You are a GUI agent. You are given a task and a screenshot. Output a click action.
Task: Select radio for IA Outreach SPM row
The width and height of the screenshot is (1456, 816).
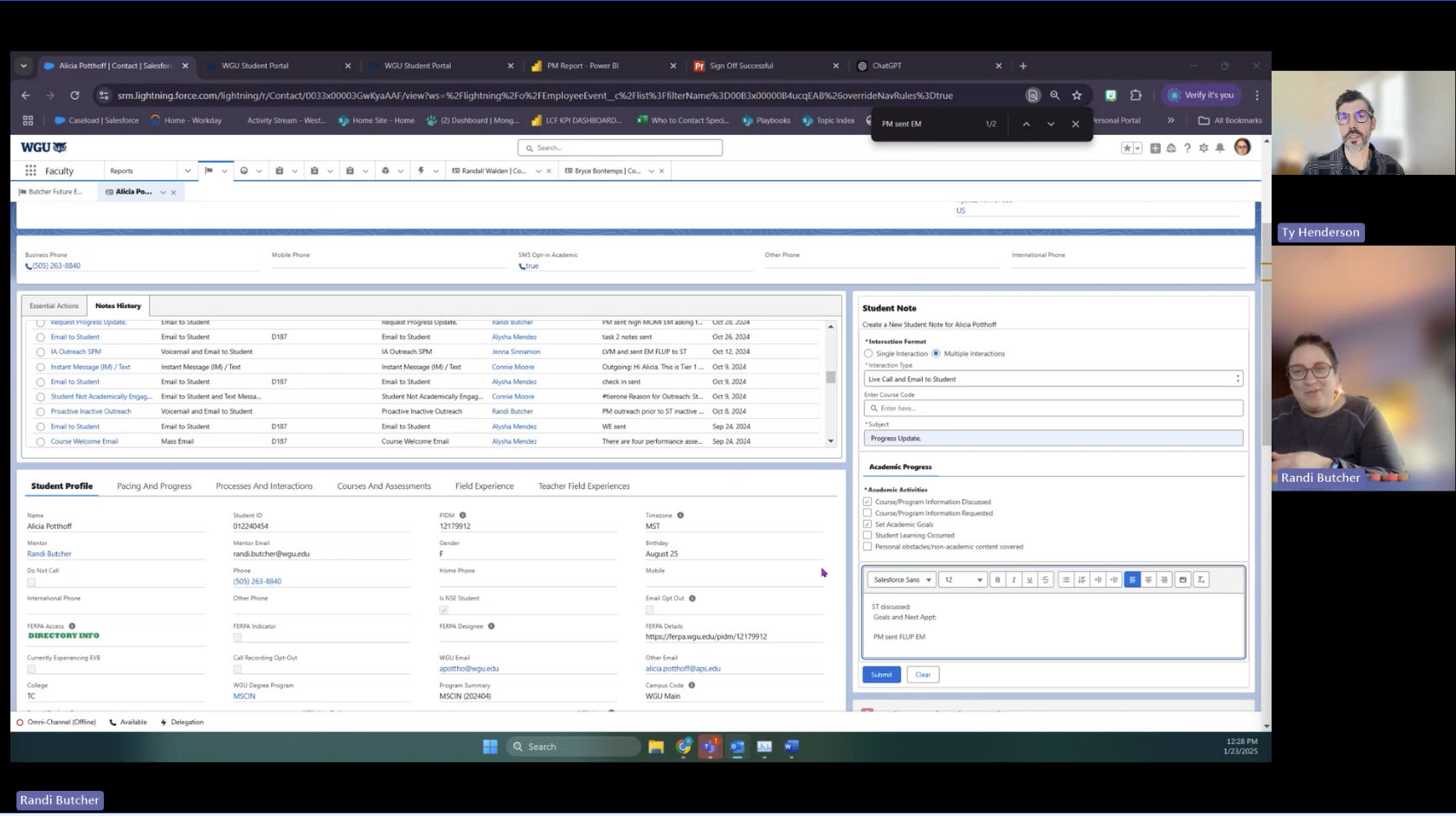pyautogui.click(x=40, y=352)
